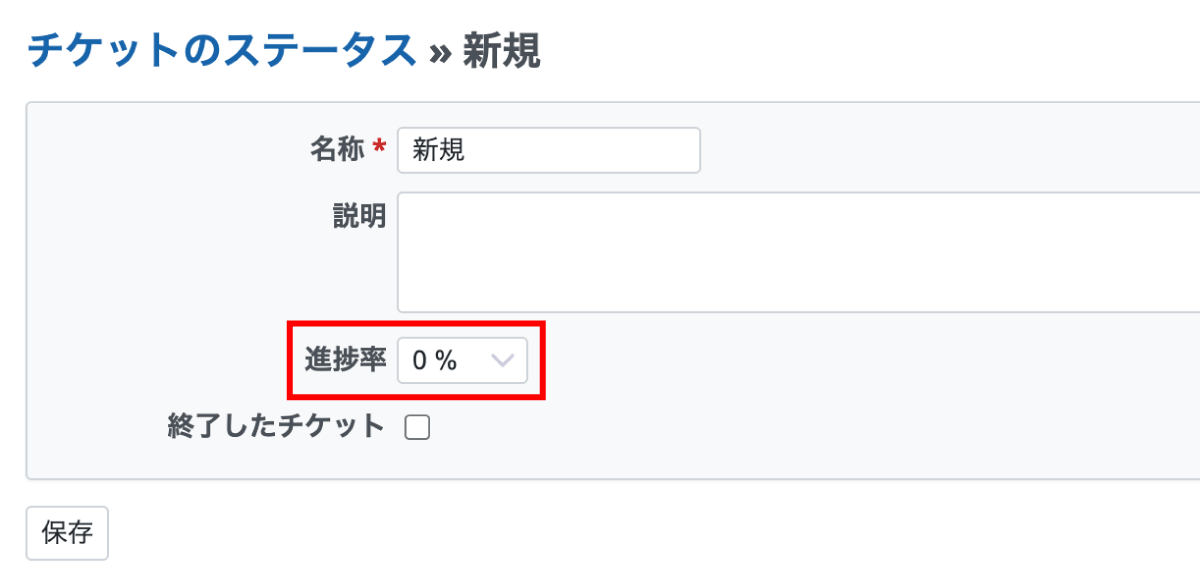Click the red required asterisk by 名称
The height and width of the screenshot is (575, 1200).
click(379, 150)
